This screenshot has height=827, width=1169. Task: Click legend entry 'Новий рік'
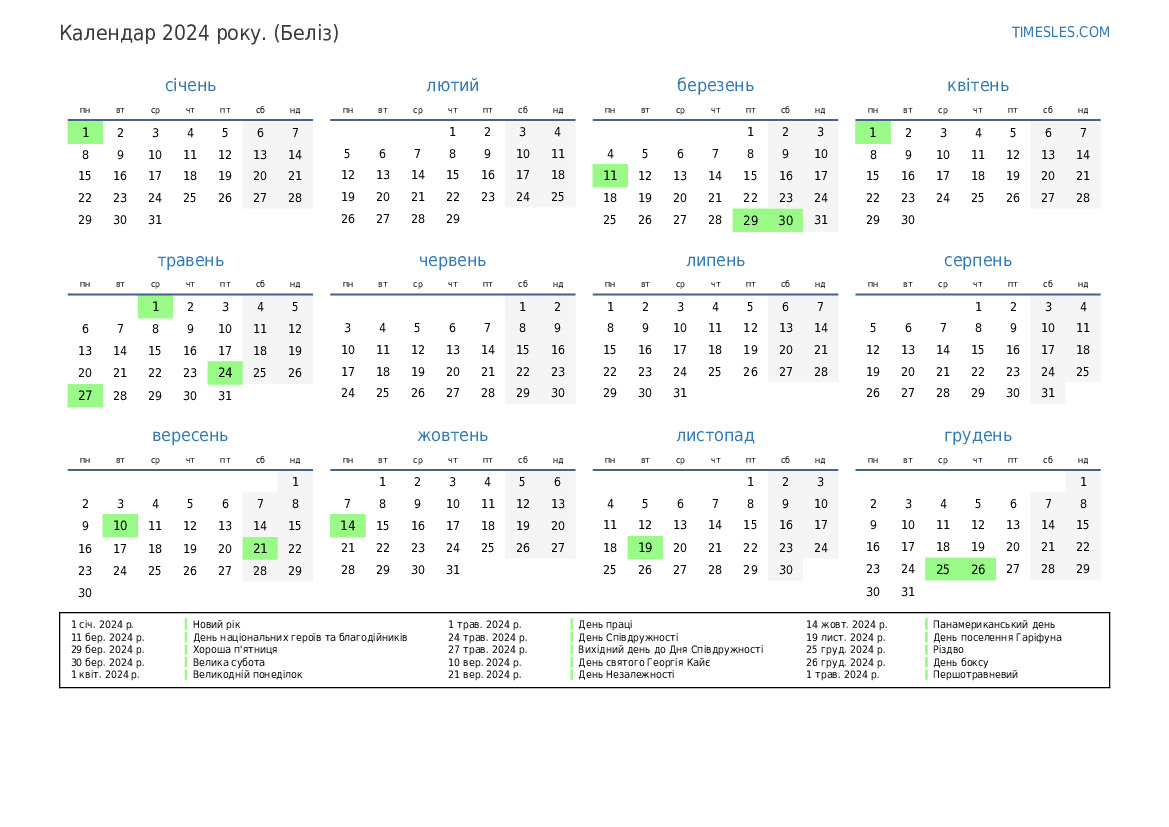coord(216,625)
